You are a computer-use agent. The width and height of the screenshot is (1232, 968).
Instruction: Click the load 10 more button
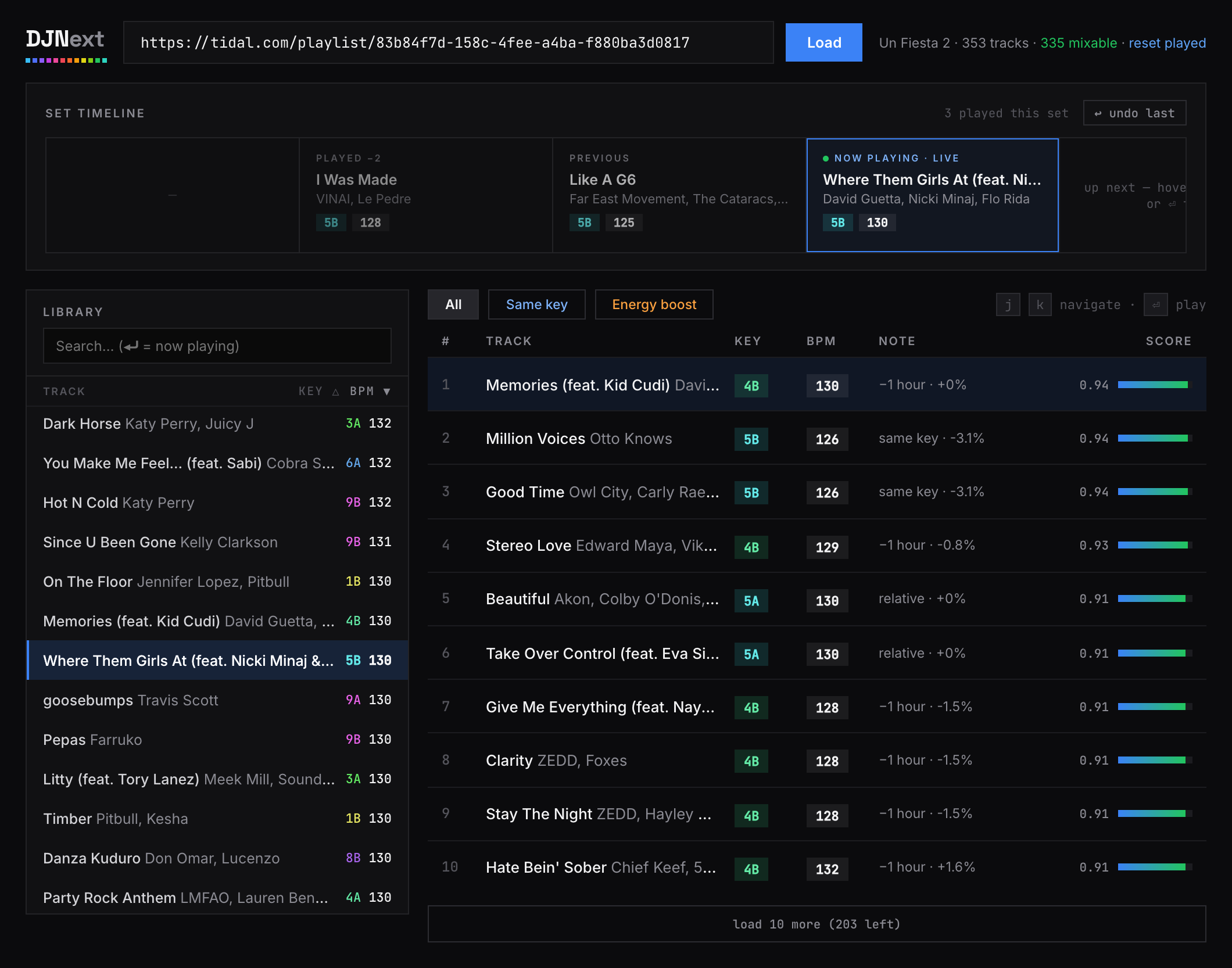816,924
